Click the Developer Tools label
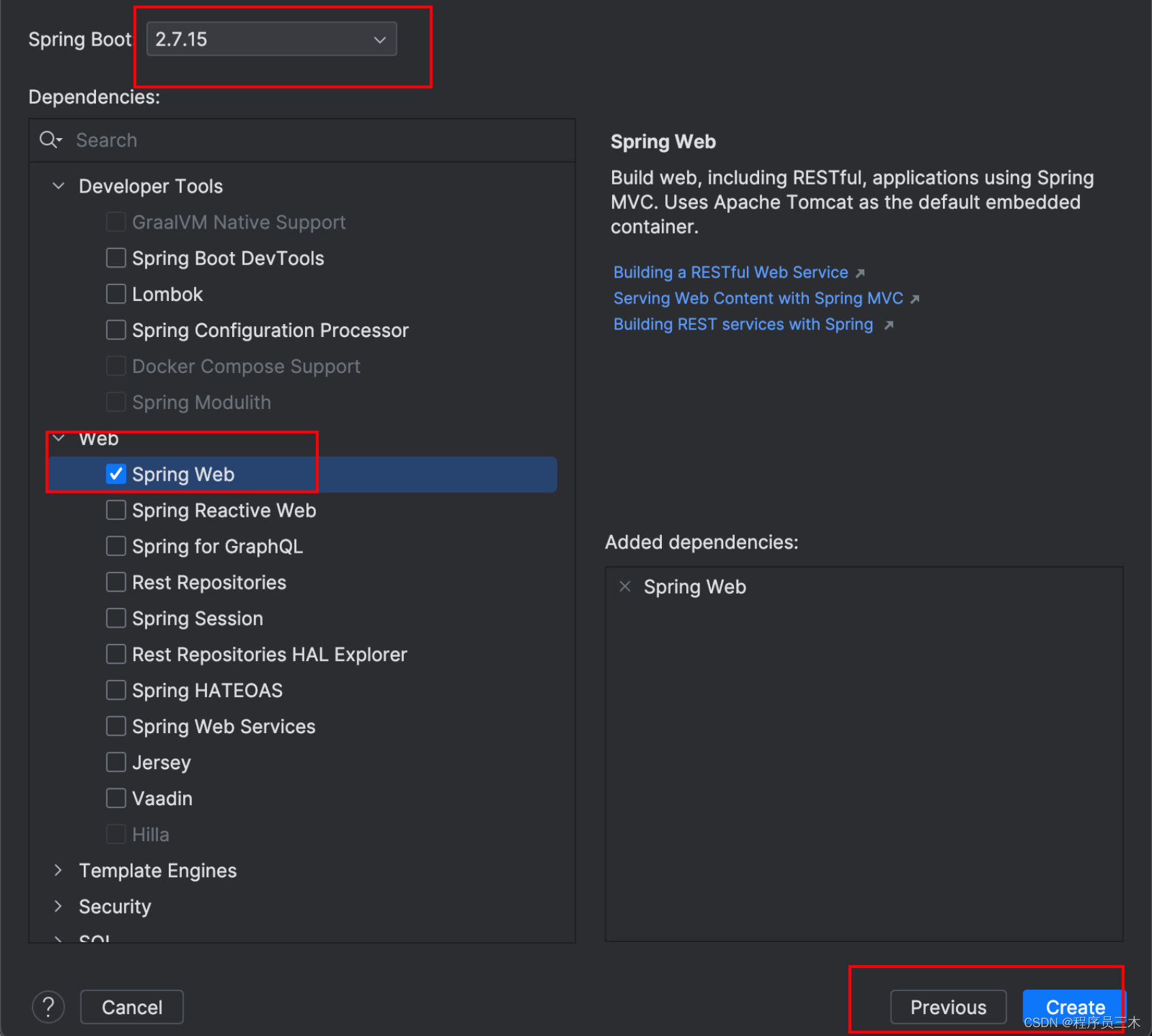Viewport: 1152px width, 1036px height. click(151, 186)
